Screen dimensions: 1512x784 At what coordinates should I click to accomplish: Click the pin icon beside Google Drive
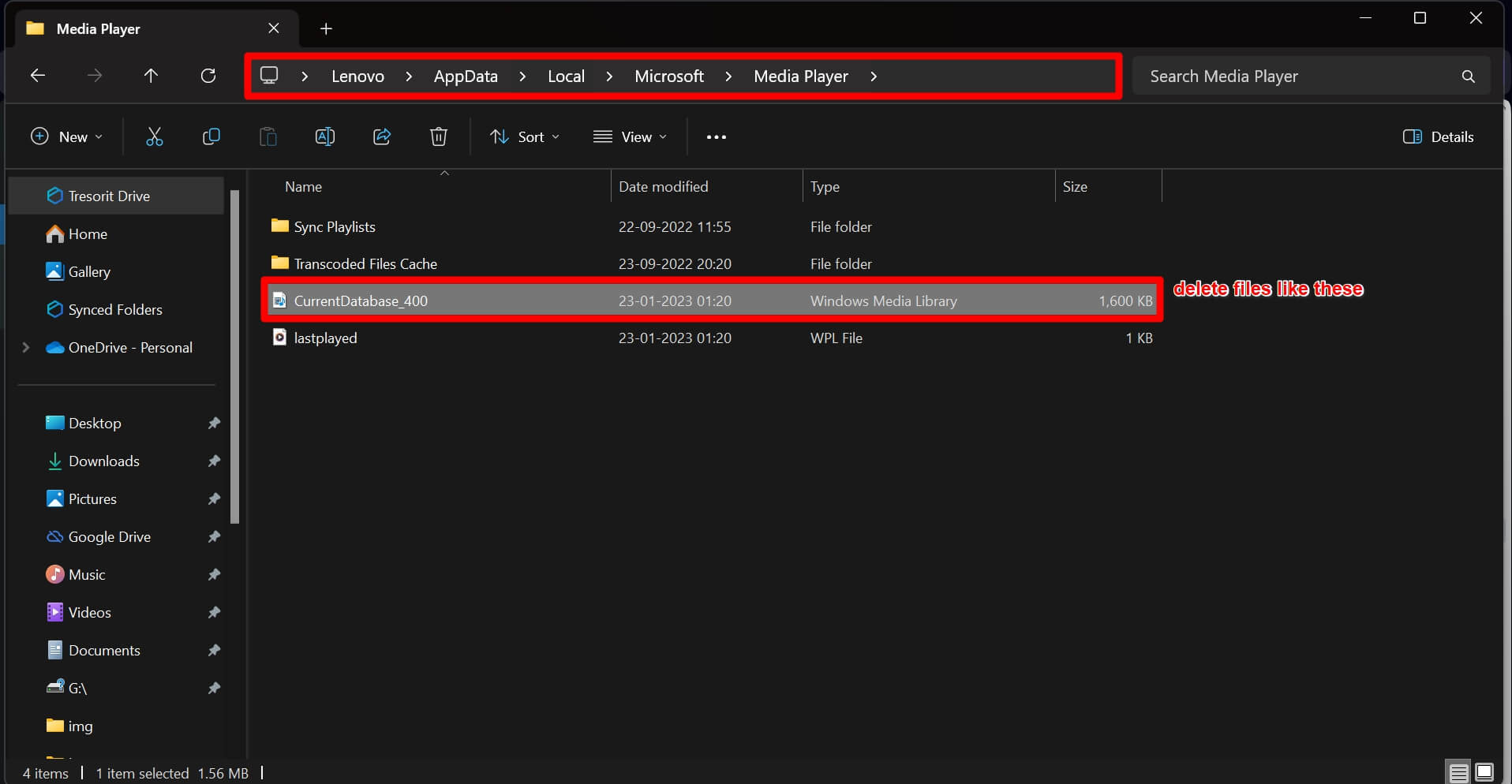pos(214,537)
